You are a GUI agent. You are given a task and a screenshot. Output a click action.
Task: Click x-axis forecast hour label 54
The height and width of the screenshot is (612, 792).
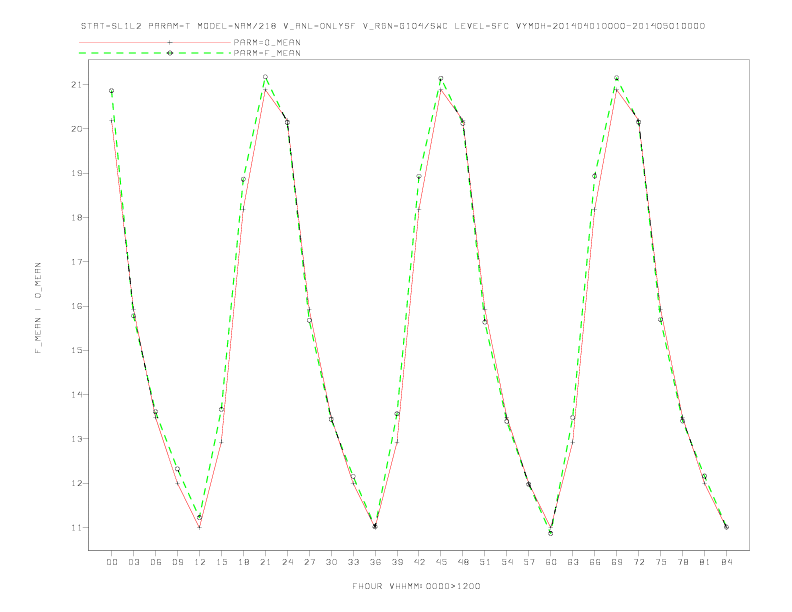tap(507, 562)
